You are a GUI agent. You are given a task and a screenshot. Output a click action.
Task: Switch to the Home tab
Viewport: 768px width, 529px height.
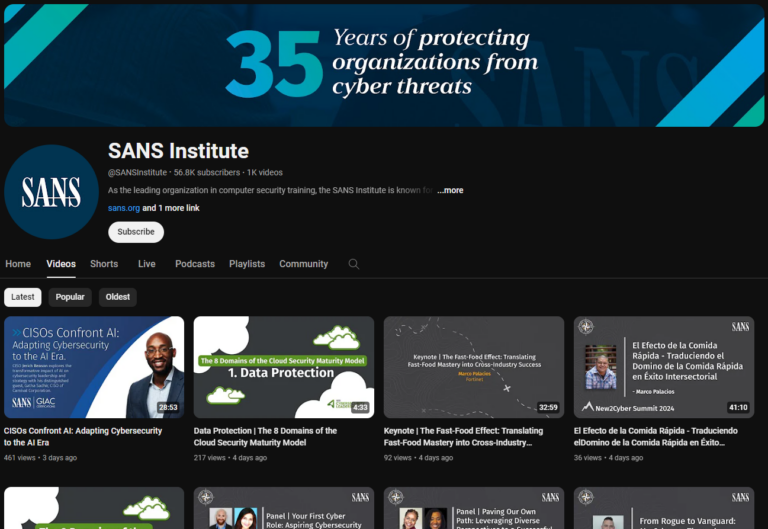pos(18,264)
